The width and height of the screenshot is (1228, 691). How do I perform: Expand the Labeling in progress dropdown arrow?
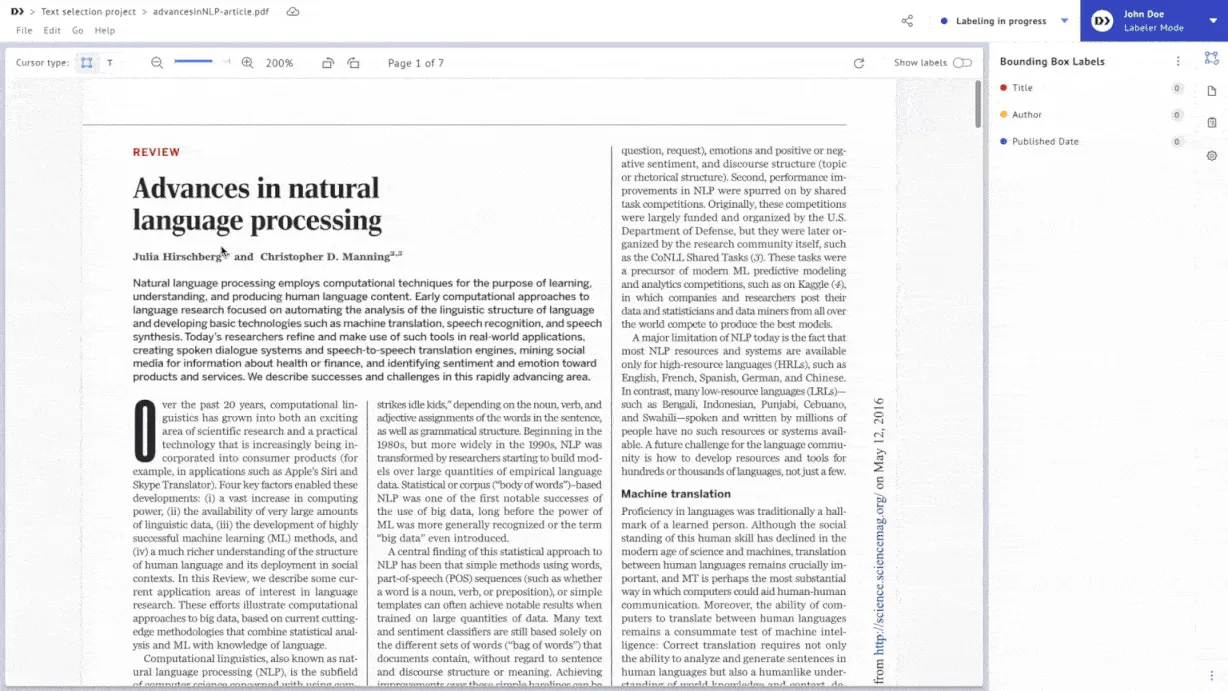[x=1064, y=21]
